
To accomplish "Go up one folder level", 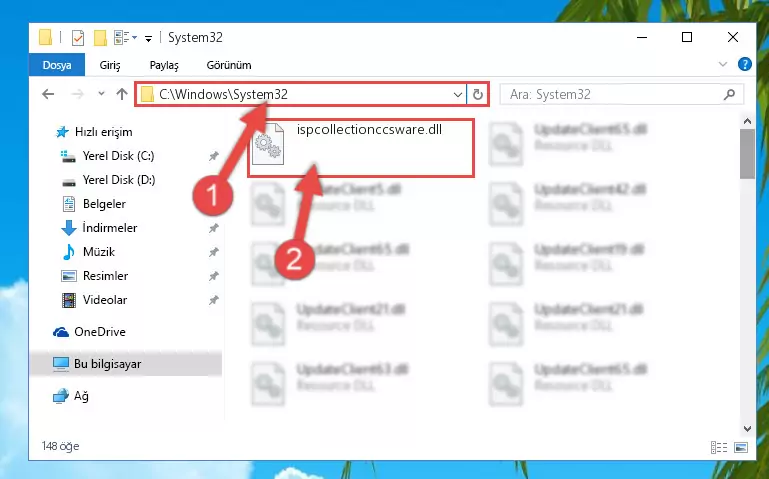I will click(122, 94).
